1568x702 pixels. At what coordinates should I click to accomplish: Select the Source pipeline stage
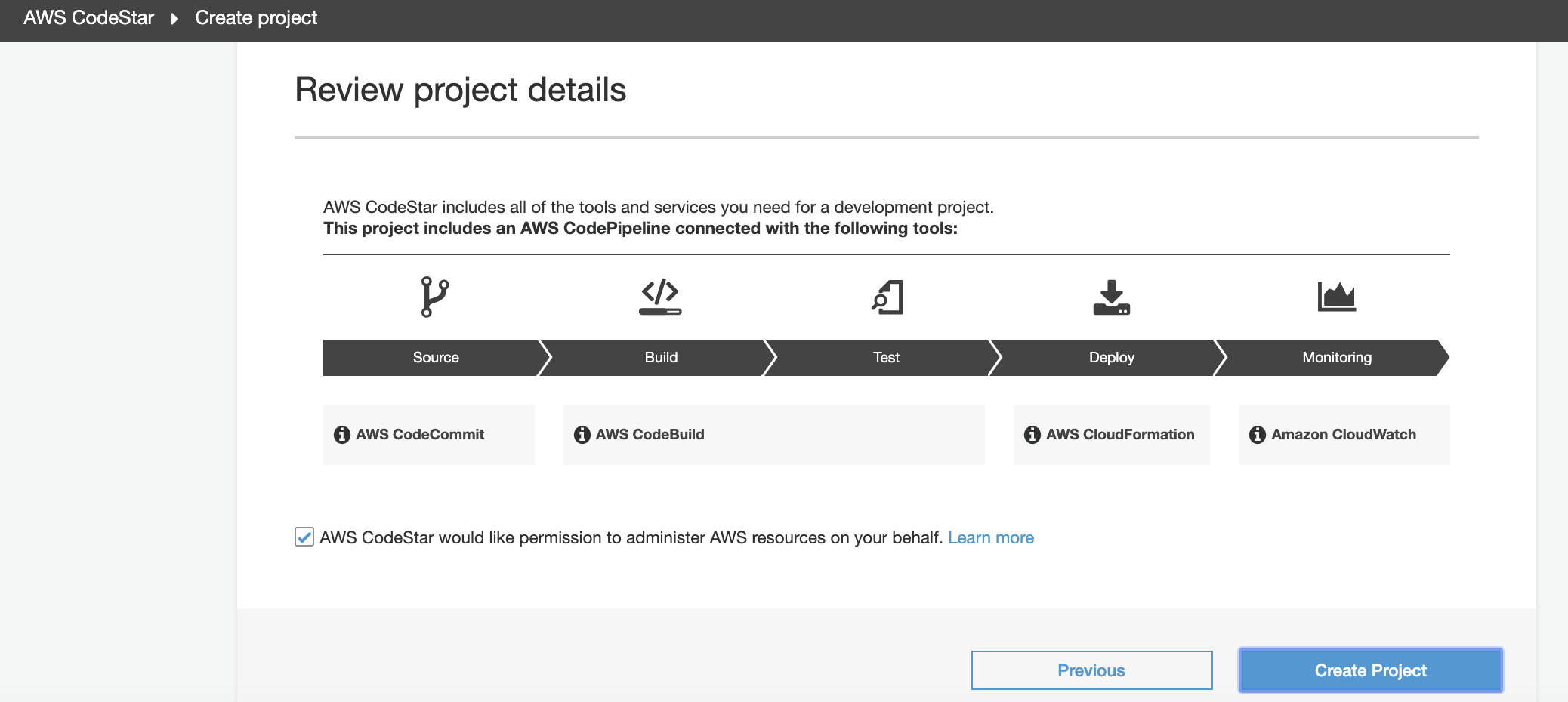click(x=436, y=358)
